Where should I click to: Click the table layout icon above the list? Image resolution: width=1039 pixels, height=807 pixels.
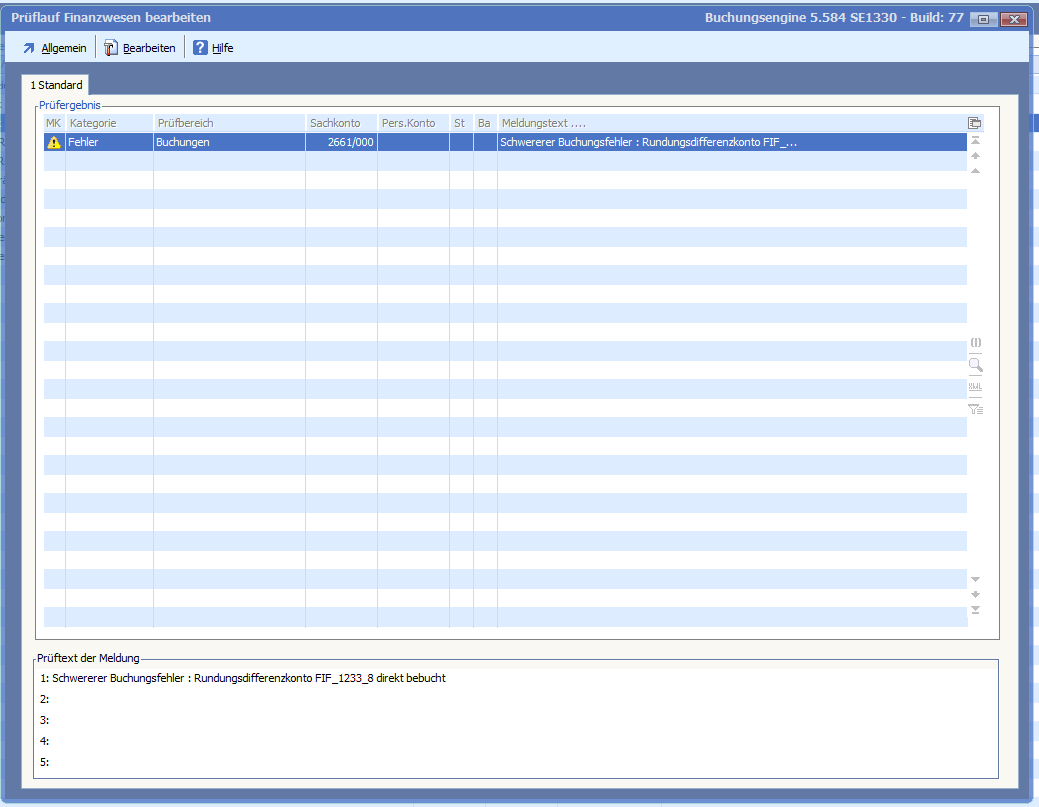[975, 123]
